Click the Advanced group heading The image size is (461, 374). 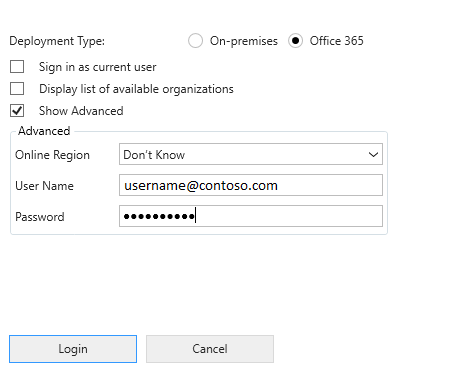pos(44,131)
